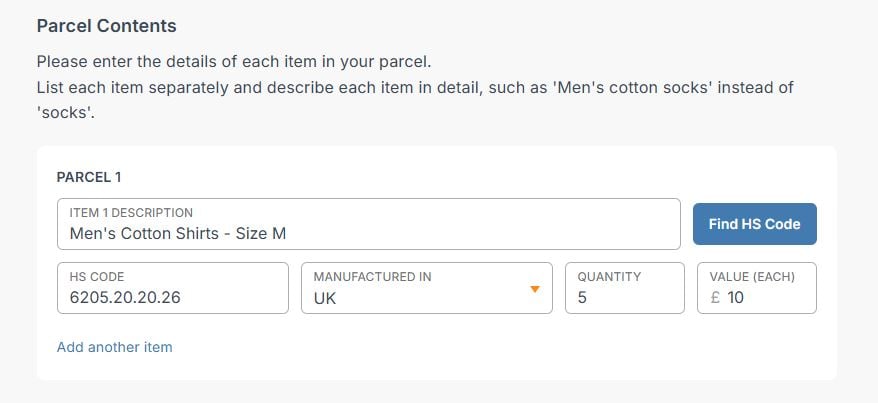Click the Add another item link
The height and width of the screenshot is (403, 878).
click(x=114, y=347)
